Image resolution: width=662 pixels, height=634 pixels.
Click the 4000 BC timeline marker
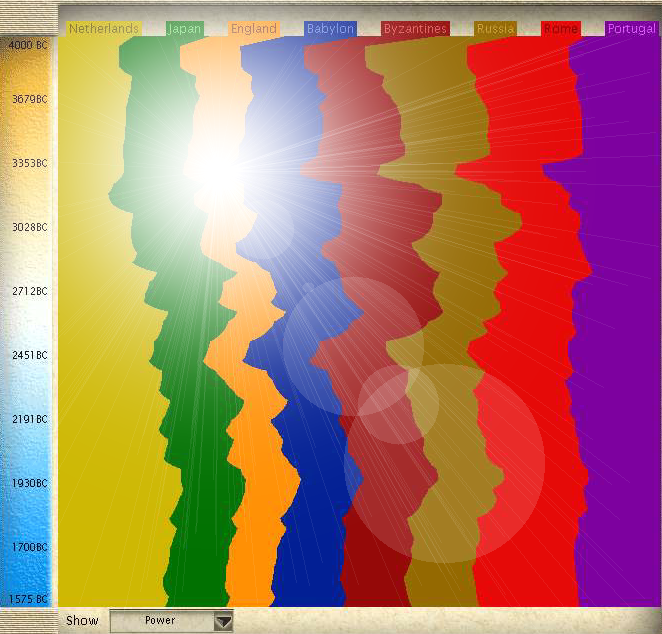(x=26, y=46)
